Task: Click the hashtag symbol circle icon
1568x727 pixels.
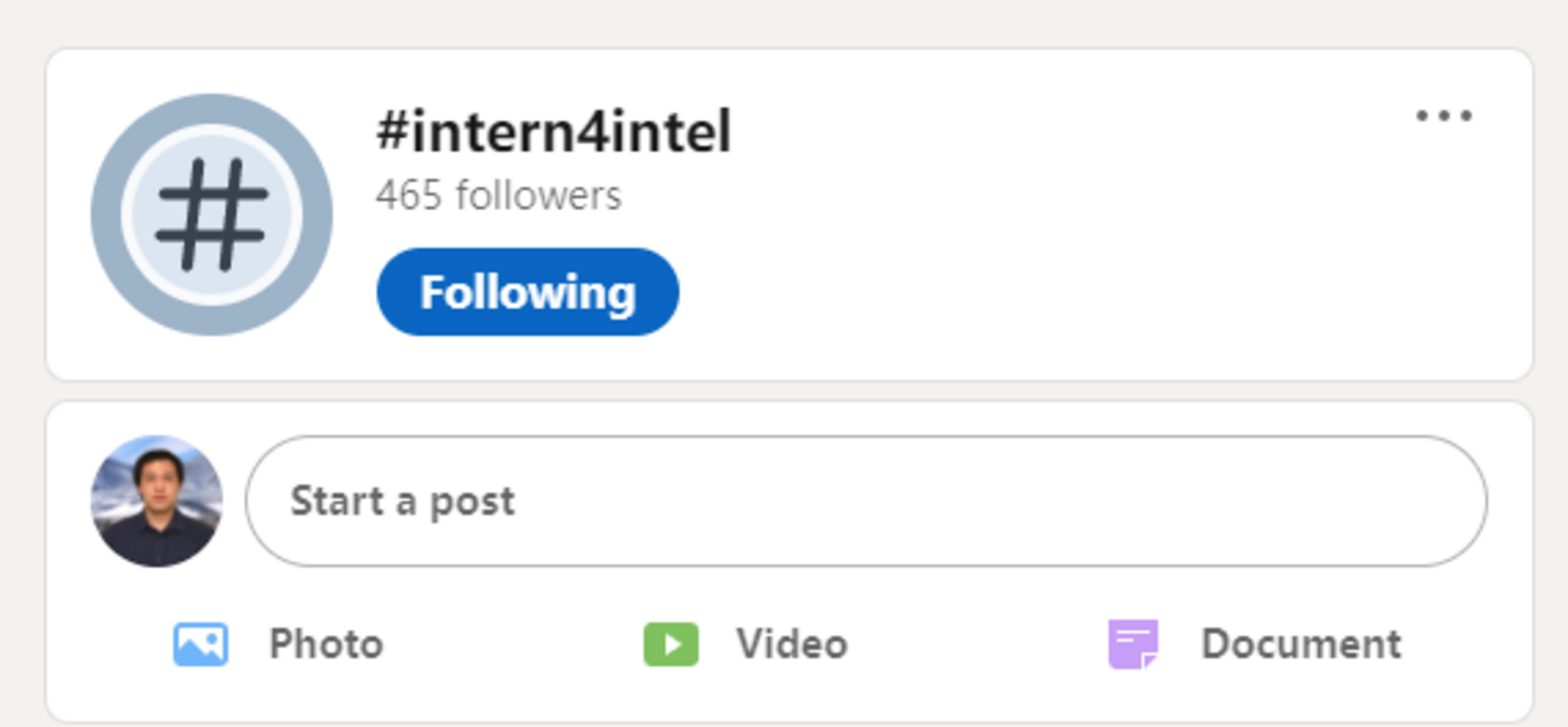Action: (x=211, y=214)
